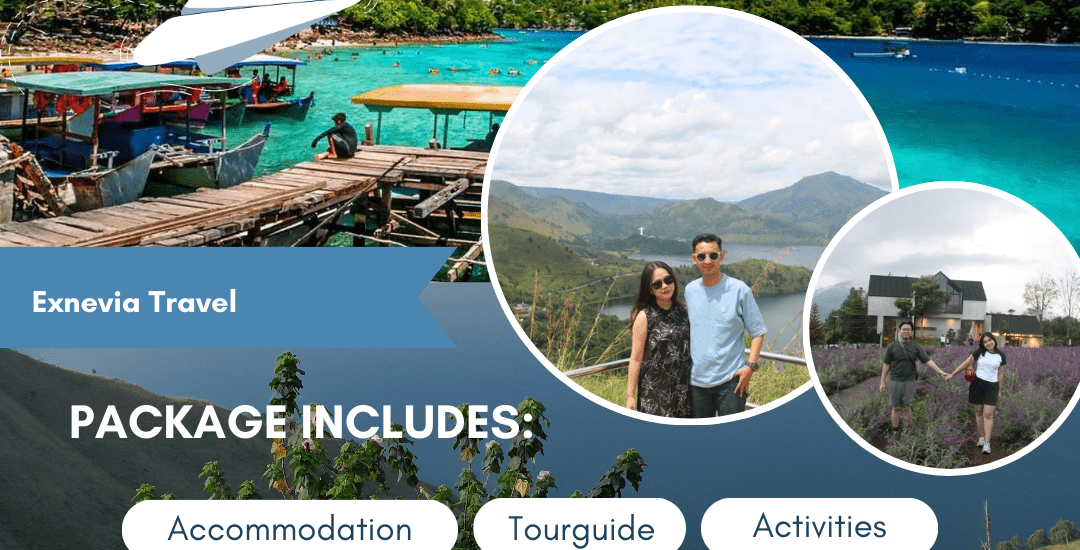Screen dimensions: 1080x550
Task: Click the white cross on the hill
Action: pyautogui.click(x=642, y=231)
